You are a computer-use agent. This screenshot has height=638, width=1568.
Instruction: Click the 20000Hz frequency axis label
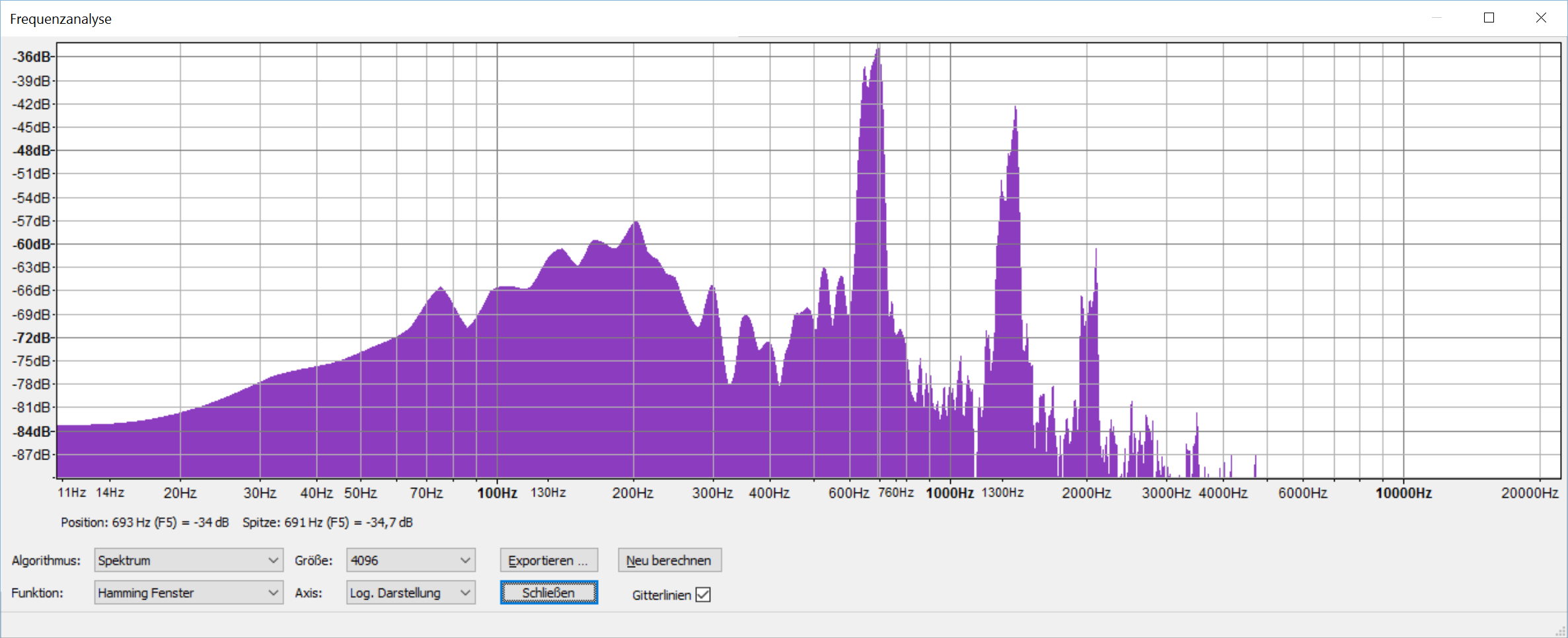[1530, 493]
